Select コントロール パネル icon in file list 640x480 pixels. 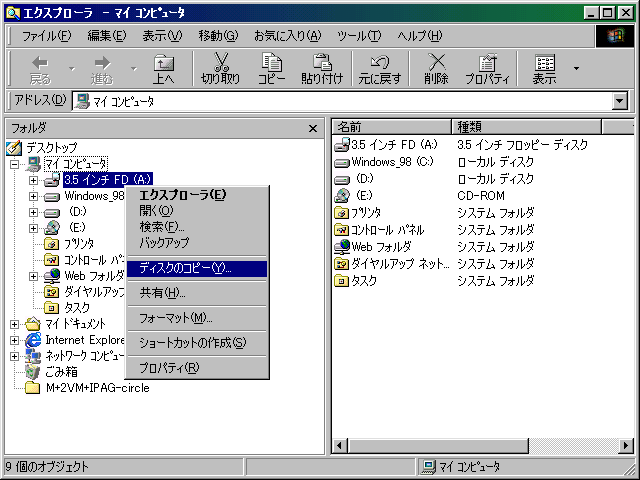click(x=342, y=230)
